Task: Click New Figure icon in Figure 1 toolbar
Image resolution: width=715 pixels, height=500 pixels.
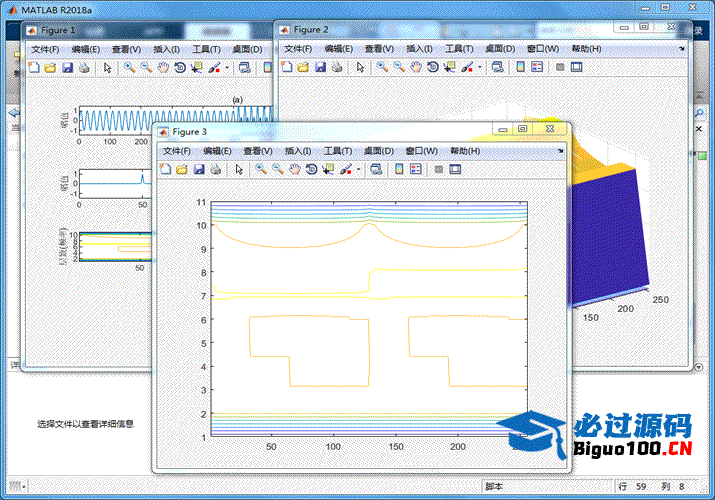Action: pos(34,68)
